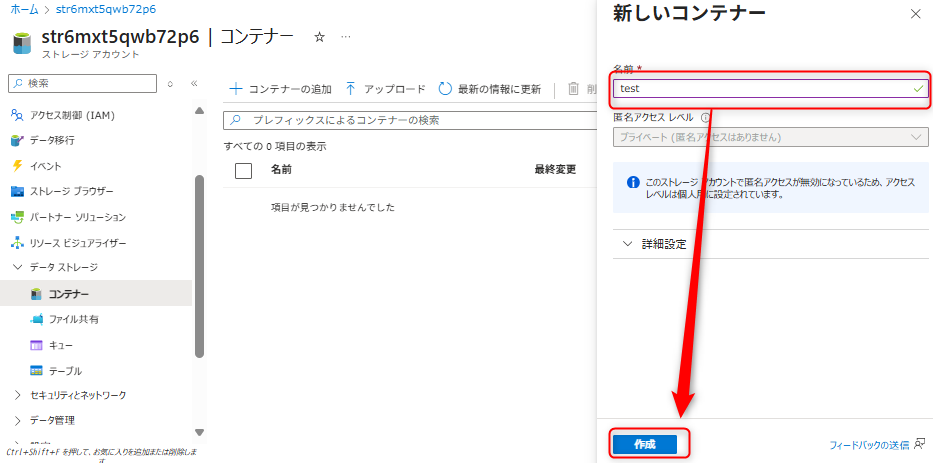
Task: Select コンテナー in the sidebar
Action: 96,293
